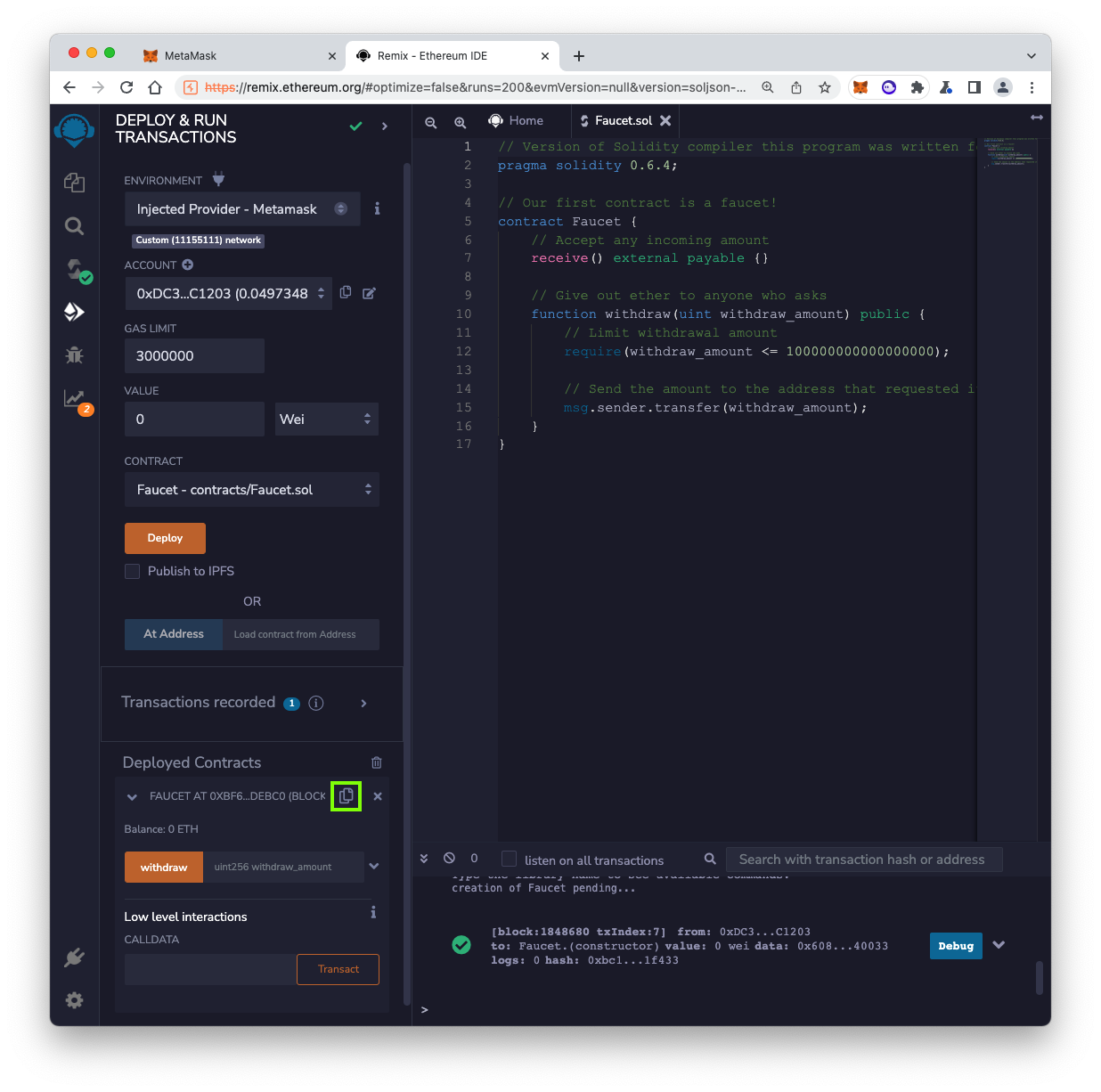This screenshot has width=1101, height=1092.
Task: Zoom out the editor font
Action: coord(431,122)
